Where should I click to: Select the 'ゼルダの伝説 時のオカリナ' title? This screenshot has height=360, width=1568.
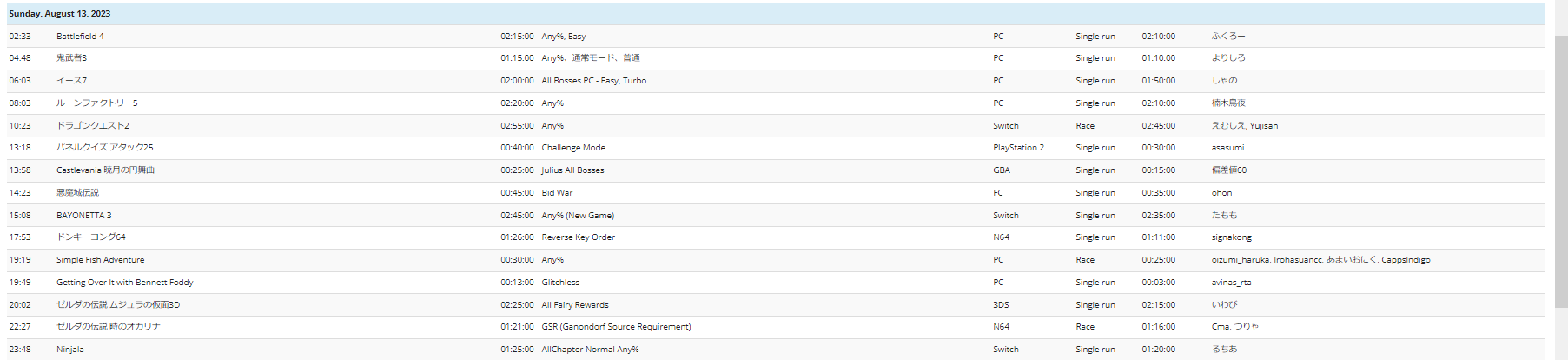(x=108, y=327)
